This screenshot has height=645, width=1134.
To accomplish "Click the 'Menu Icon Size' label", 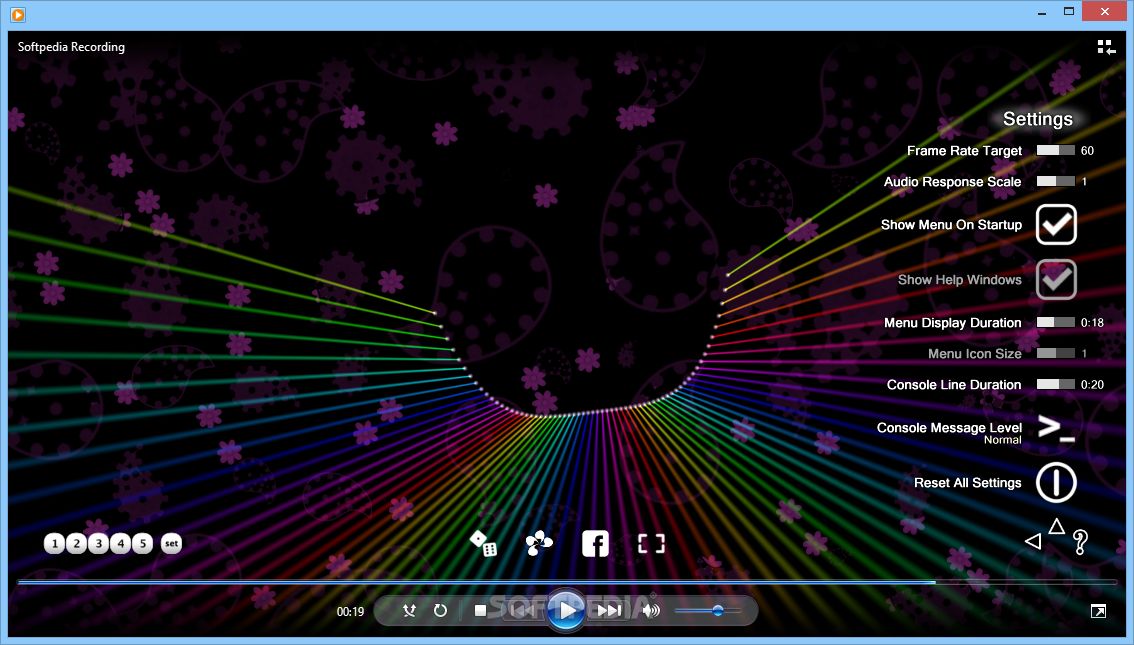I will point(975,354).
